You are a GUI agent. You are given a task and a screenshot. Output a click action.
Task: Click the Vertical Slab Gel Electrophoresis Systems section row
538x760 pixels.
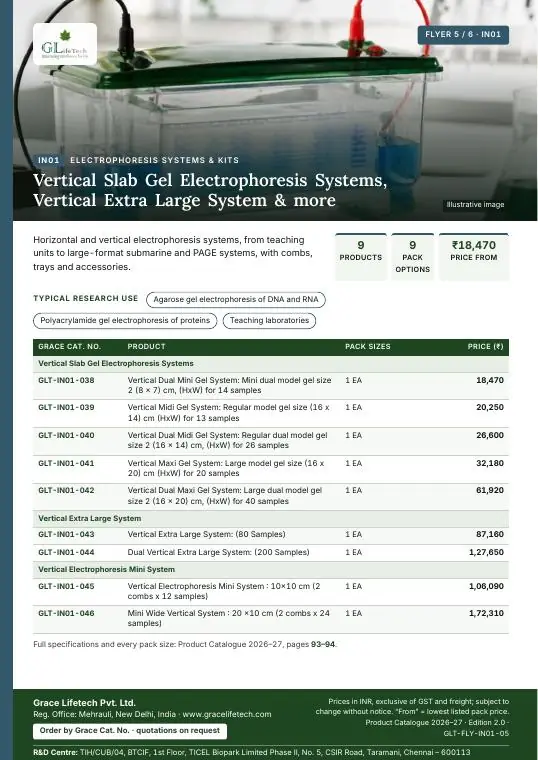tap(271, 364)
